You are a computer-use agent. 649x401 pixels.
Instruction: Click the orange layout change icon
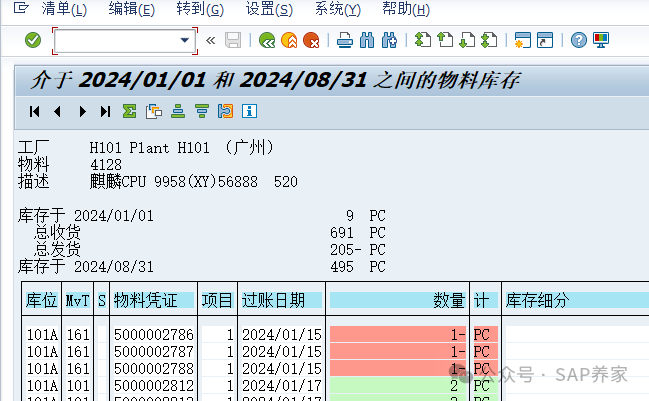[x=226, y=111]
